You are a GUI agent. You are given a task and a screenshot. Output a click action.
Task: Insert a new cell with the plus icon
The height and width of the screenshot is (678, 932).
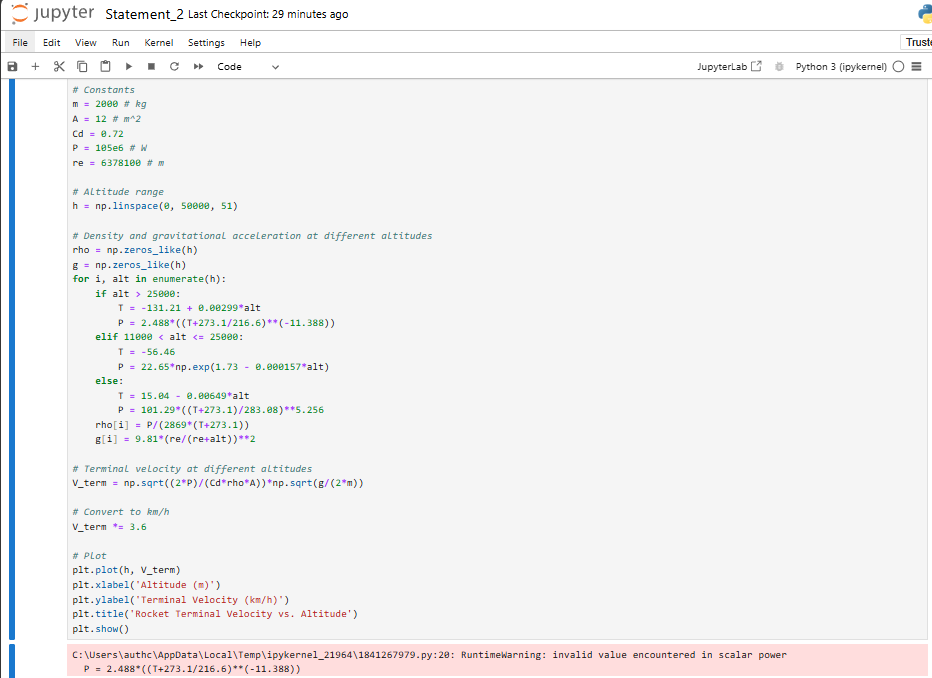pyautogui.click(x=35, y=66)
